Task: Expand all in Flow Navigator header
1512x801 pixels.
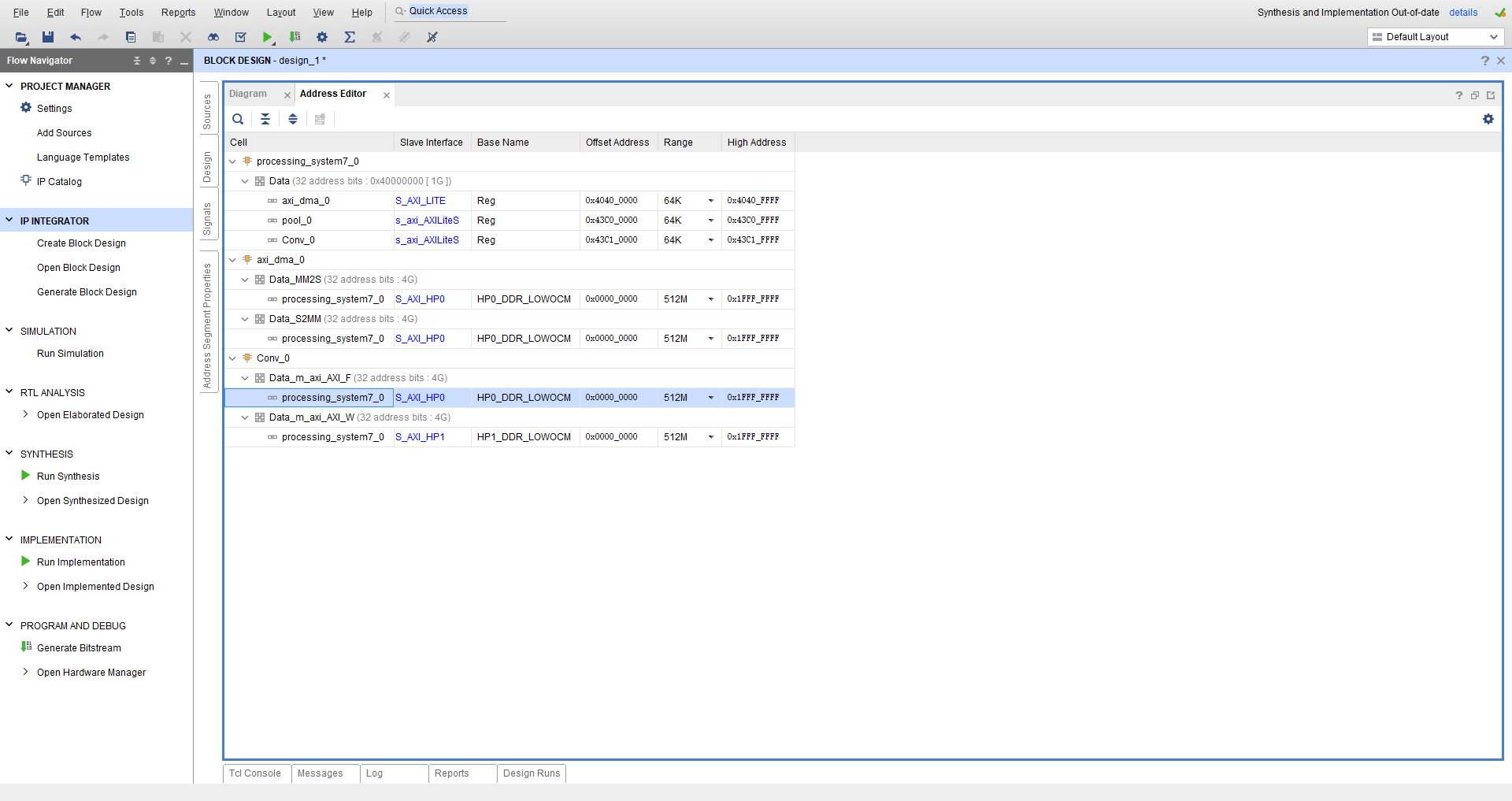Action: (x=153, y=61)
